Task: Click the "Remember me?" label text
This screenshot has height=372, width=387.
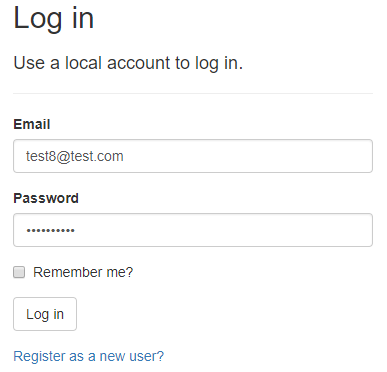Action: 83,272
